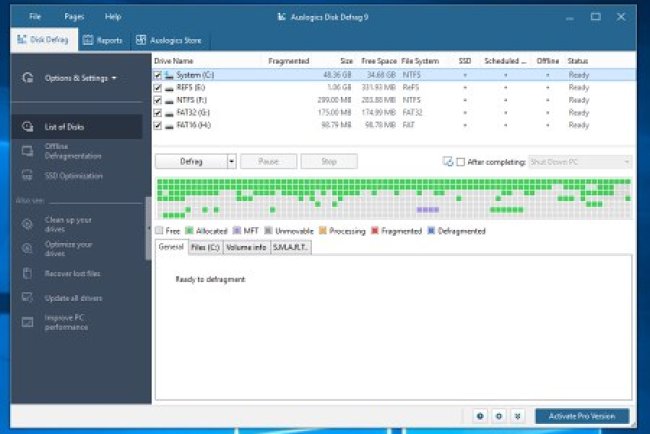
Task: Open the Options & Settings menu
Action: 80,78
